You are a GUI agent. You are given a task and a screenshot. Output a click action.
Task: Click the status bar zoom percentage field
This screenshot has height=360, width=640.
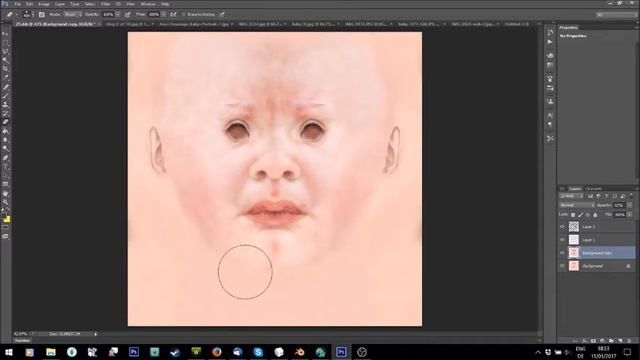click(x=20, y=333)
